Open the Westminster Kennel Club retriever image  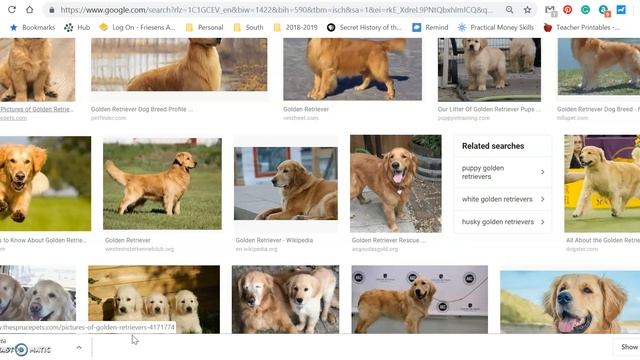tap(162, 184)
